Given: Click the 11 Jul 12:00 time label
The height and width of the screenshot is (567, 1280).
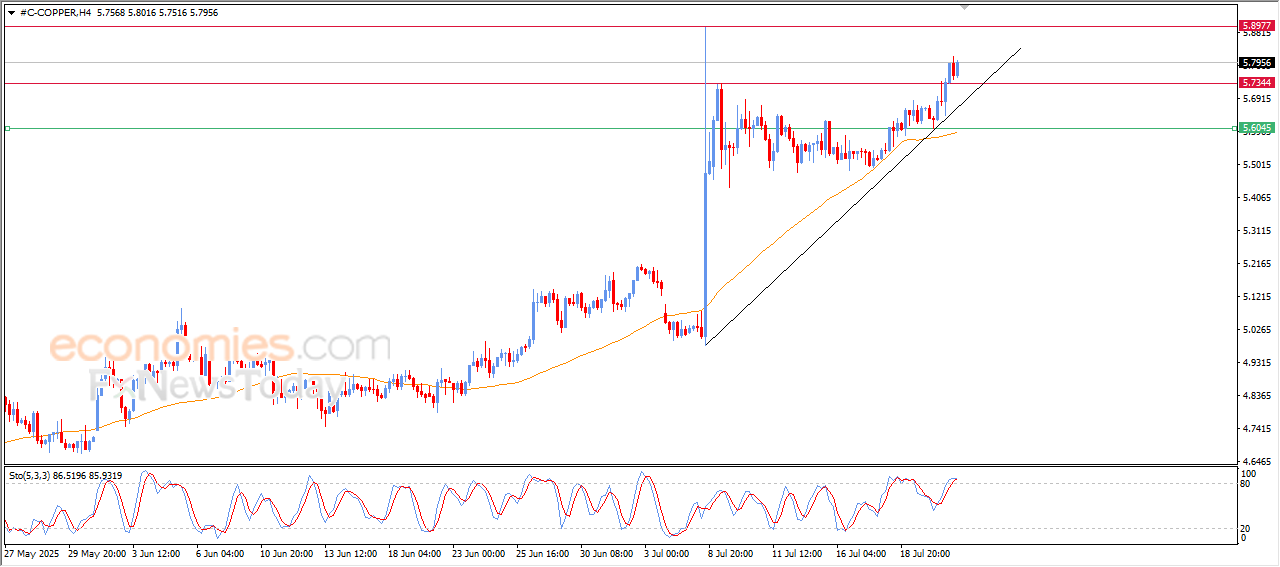Looking at the screenshot, I should tap(798, 552).
